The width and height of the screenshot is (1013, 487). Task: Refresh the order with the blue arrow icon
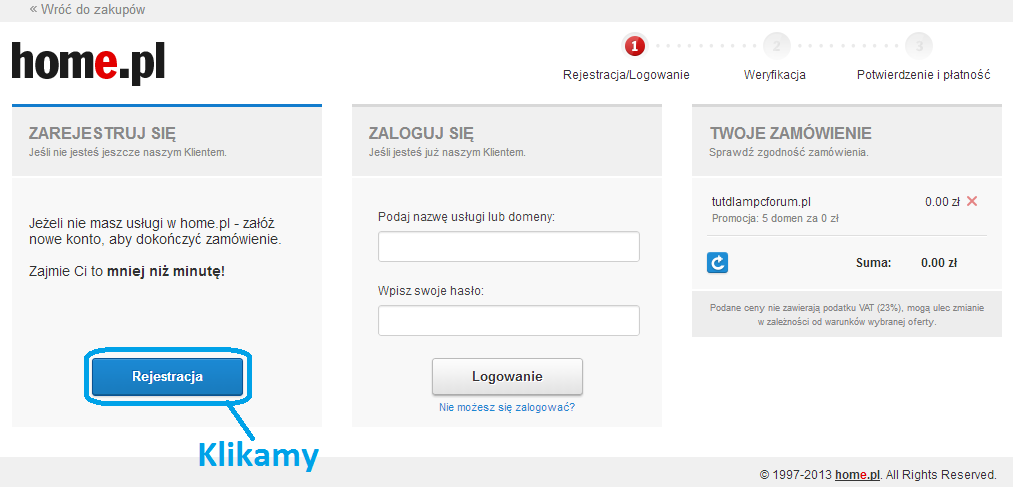tap(718, 262)
